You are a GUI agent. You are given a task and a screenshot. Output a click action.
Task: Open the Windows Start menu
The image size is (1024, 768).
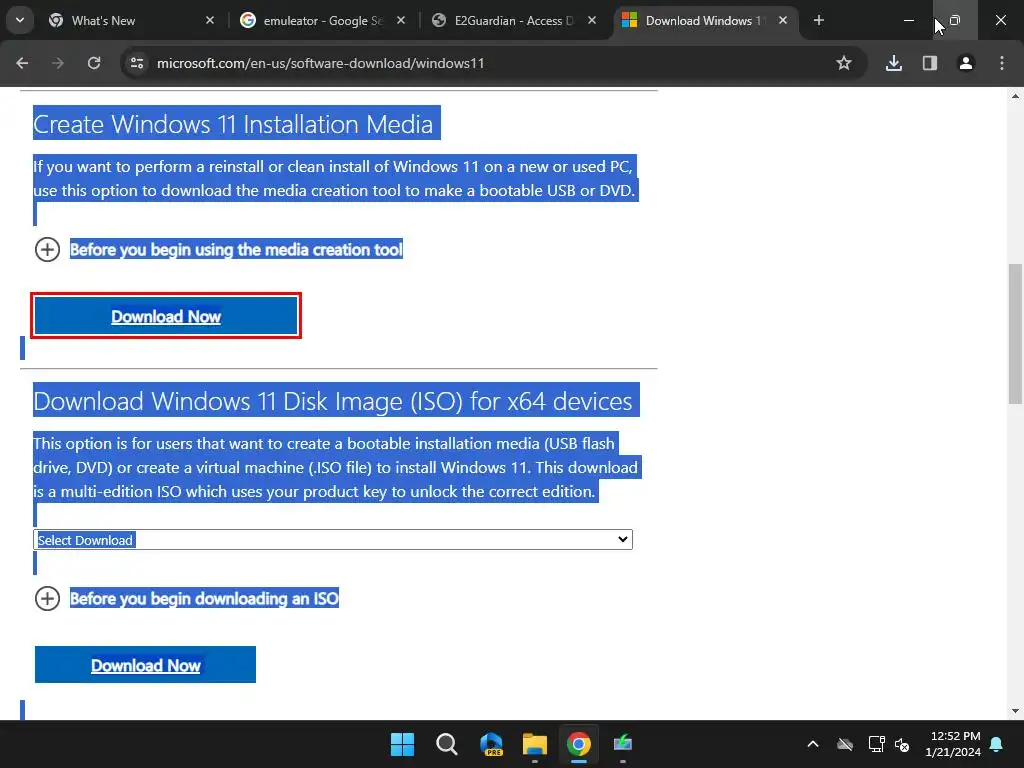pos(402,744)
